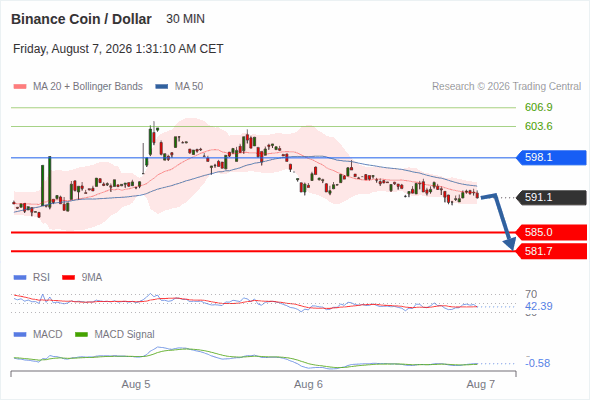Click the Research © 2026 Trading Central credit
Viewport: 590px width, 400px height.
coord(506,87)
